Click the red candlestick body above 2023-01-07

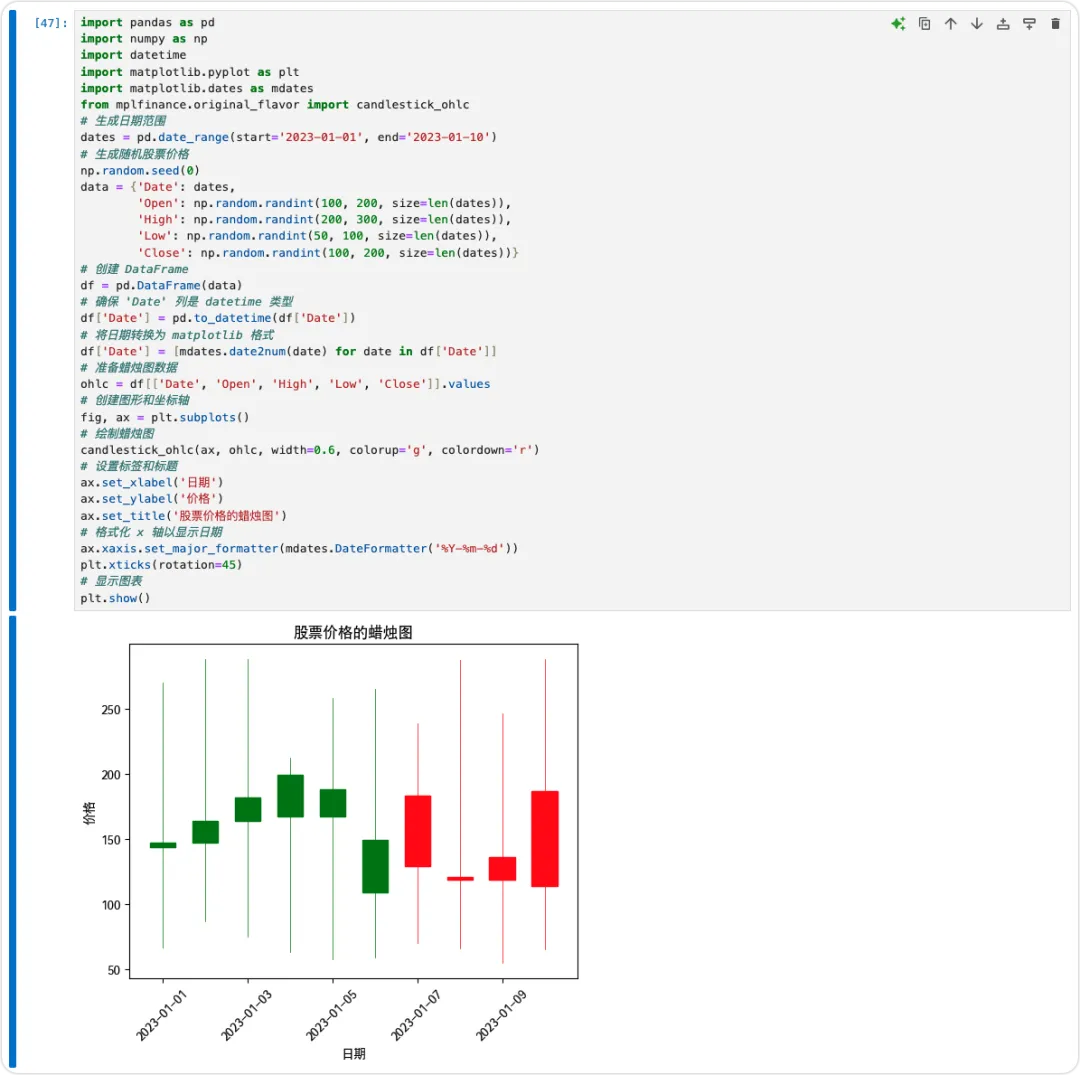(418, 831)
